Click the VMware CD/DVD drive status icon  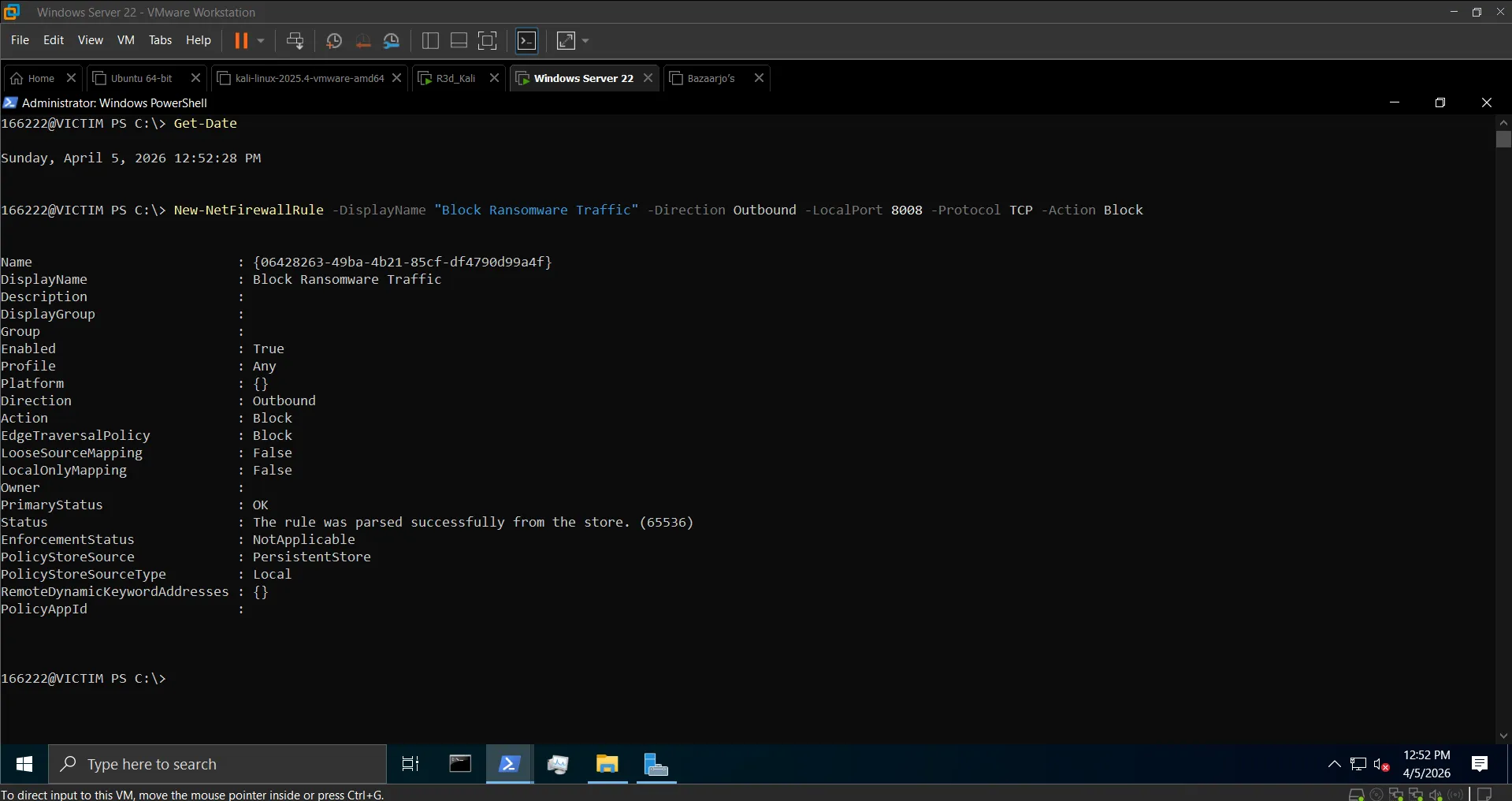click(1376, 794)
